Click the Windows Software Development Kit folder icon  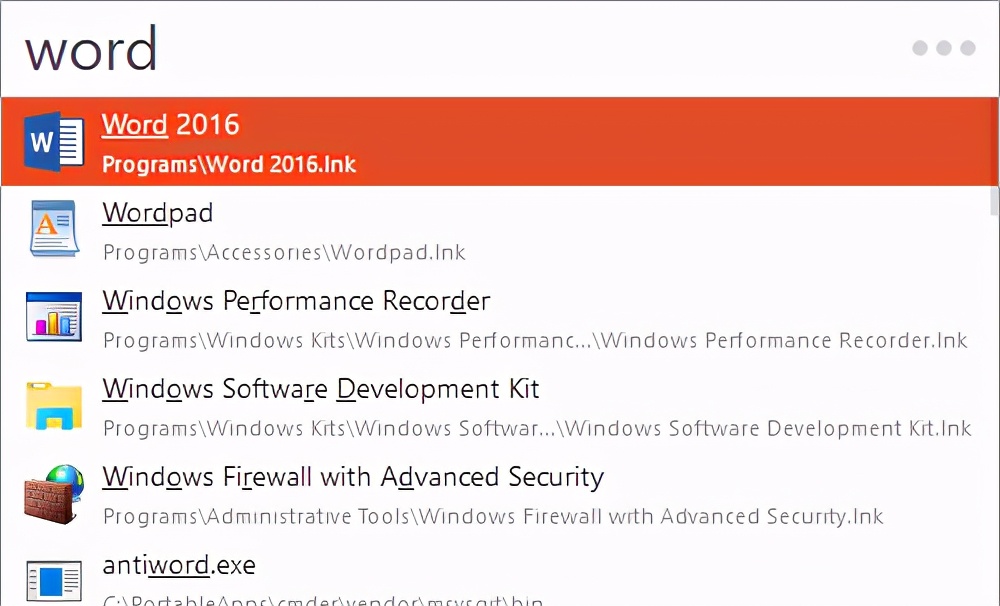[x=53, y=405]
